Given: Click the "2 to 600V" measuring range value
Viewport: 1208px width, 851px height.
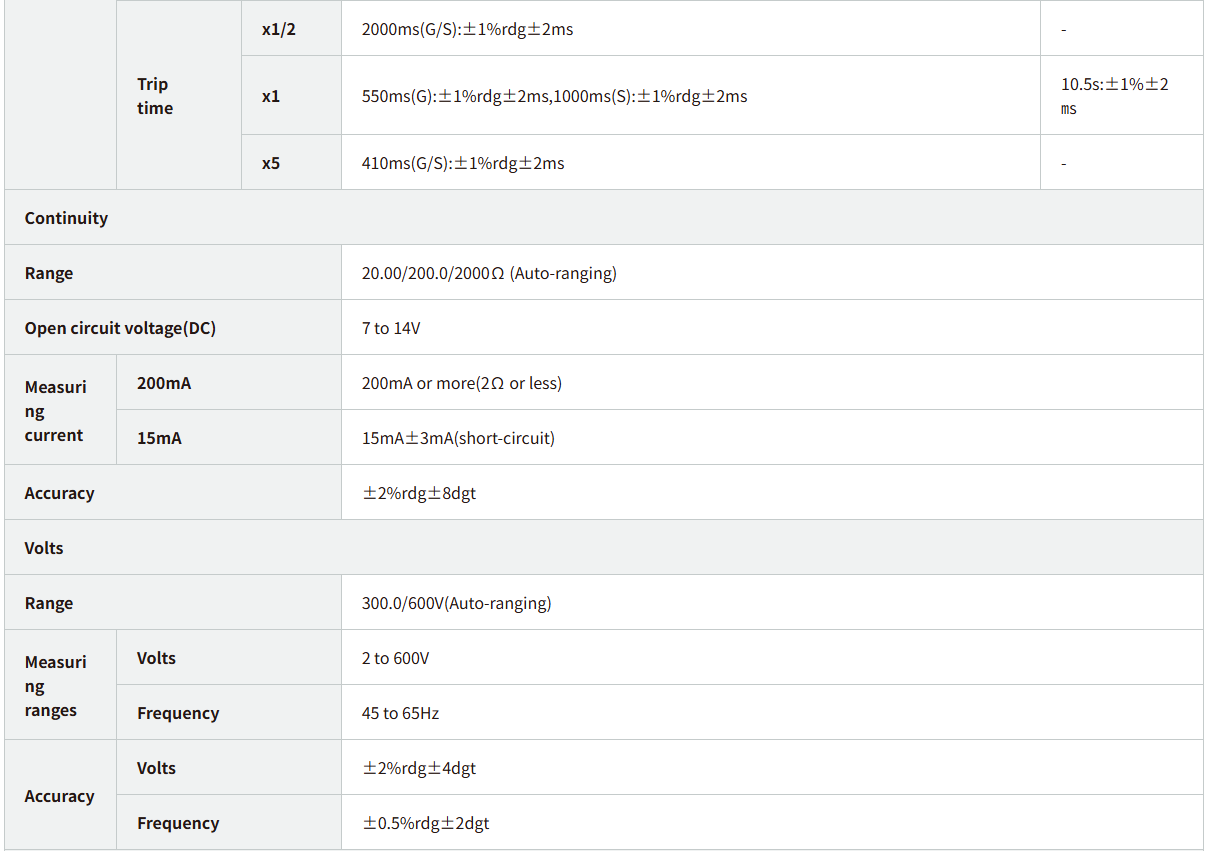Looking at the screenshot, I should [x=395, y=658].
